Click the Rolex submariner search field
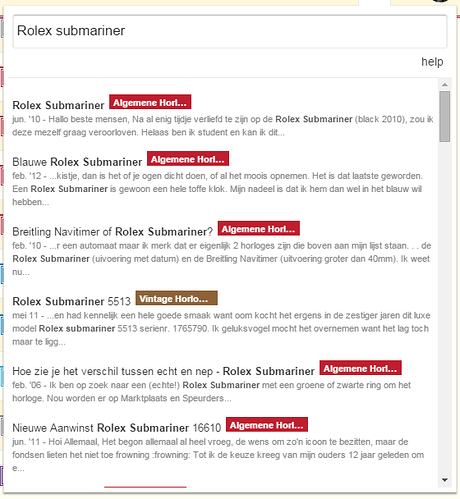 pos(230,31)
